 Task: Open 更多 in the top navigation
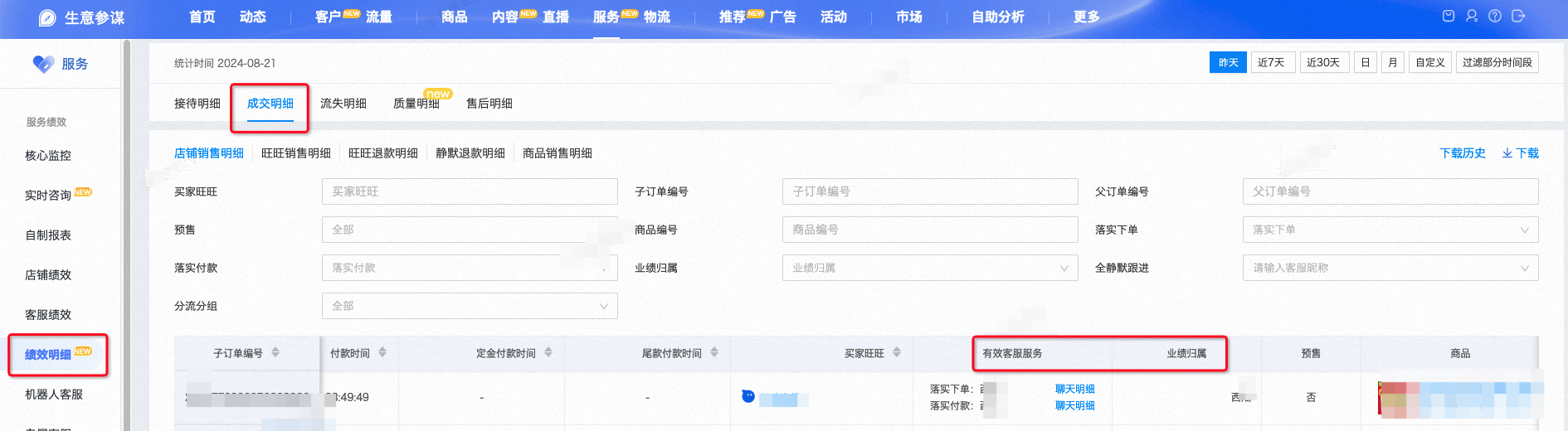click(1087, 17)
